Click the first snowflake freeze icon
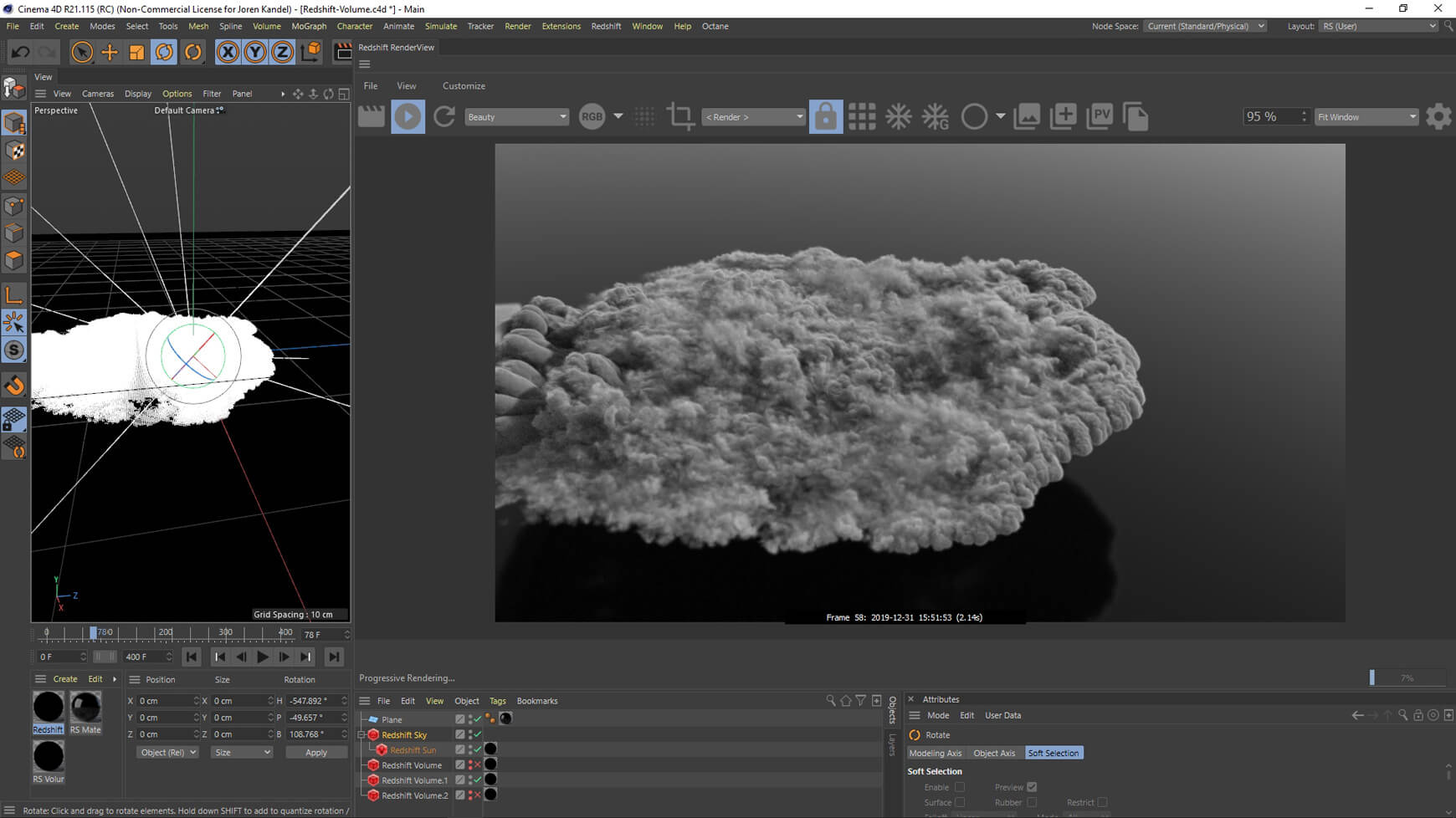1456x818 pixels. pyautogui.click(x=899, y=116)
